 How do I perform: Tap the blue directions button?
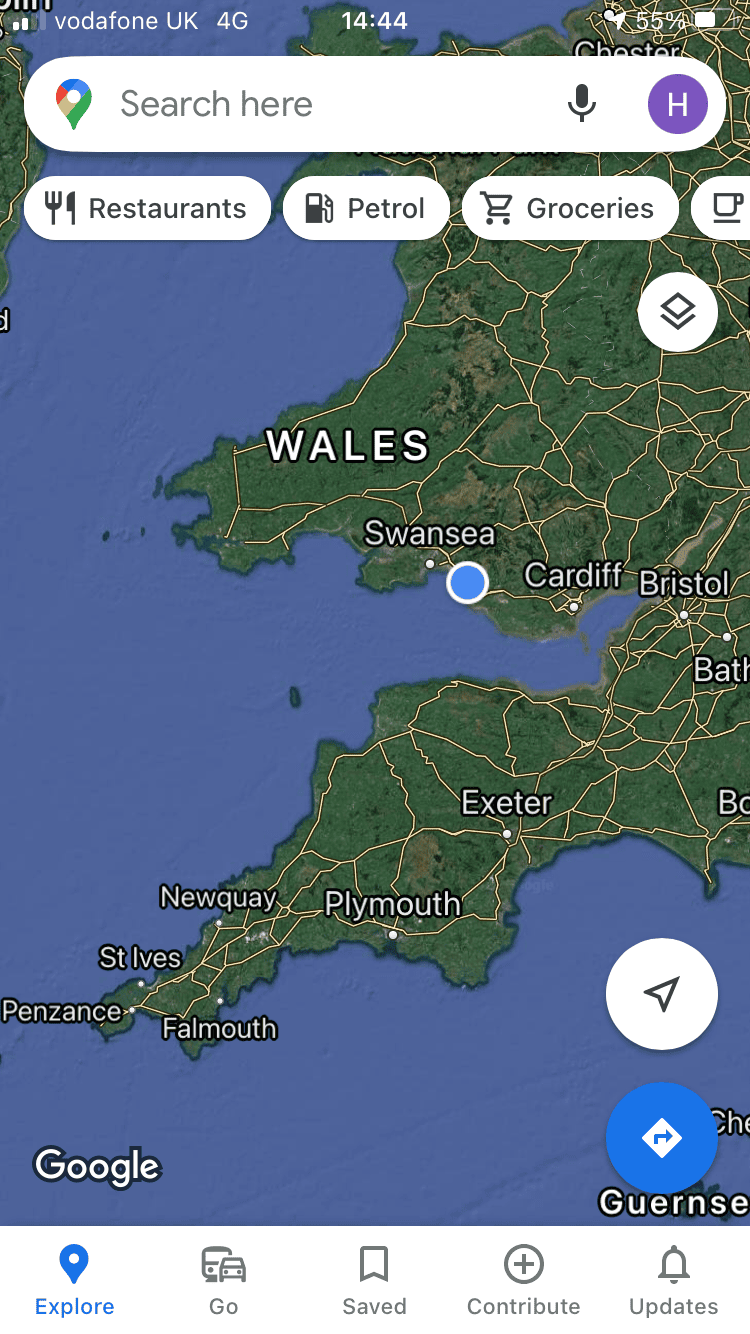coord(662,1138)
